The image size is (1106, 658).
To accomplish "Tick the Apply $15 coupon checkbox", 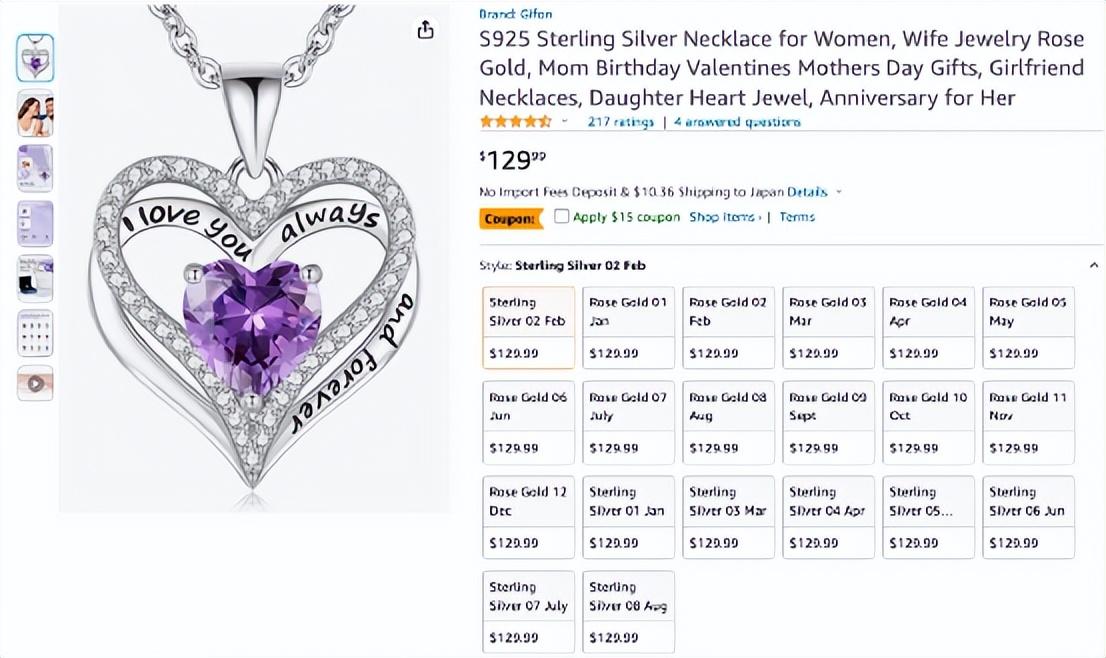I will (x=562, y=217).
